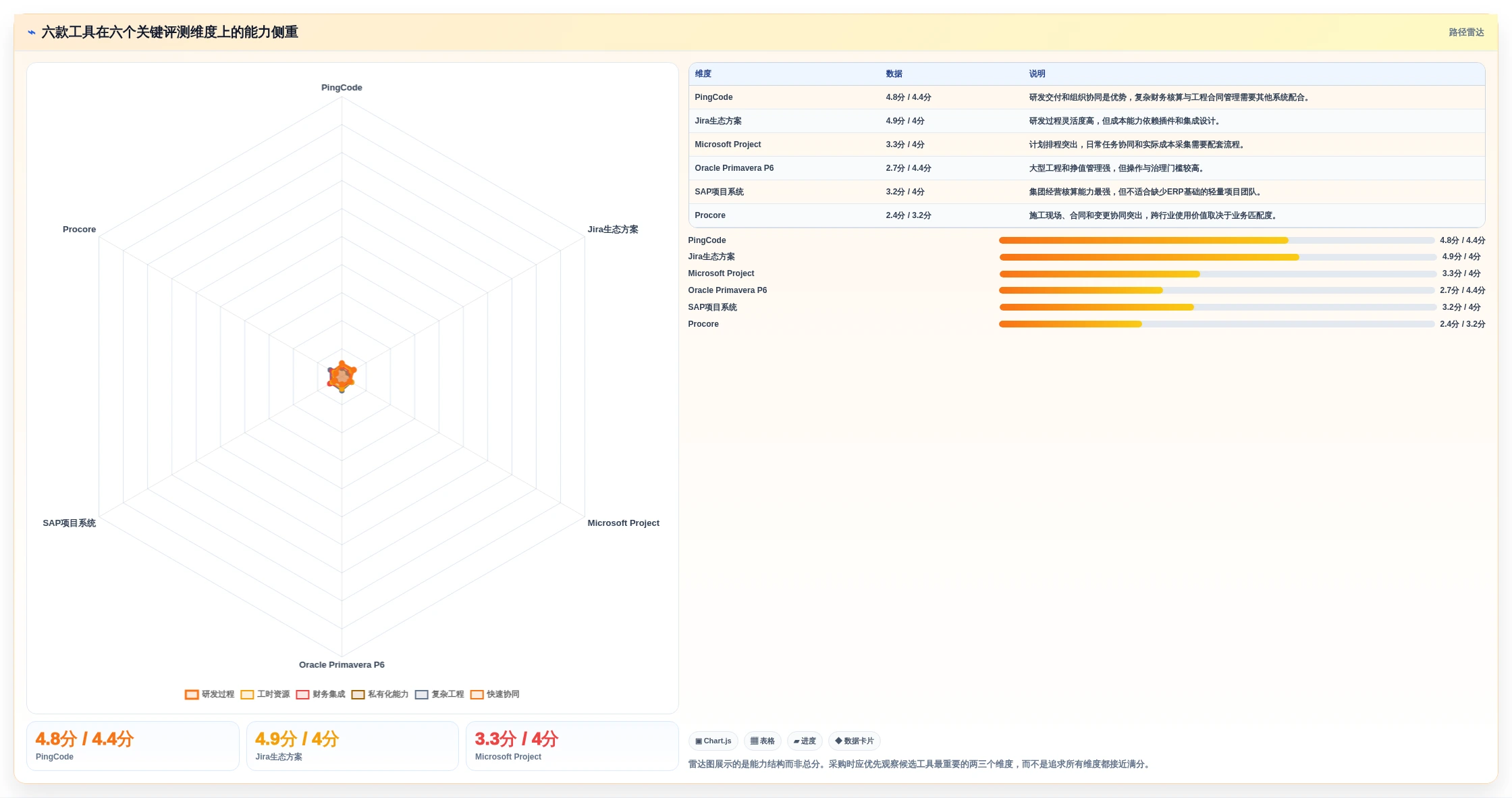Click the Microsoft Project progress bar
This screenshot has height=798, width=1512.
[1218, 274]
